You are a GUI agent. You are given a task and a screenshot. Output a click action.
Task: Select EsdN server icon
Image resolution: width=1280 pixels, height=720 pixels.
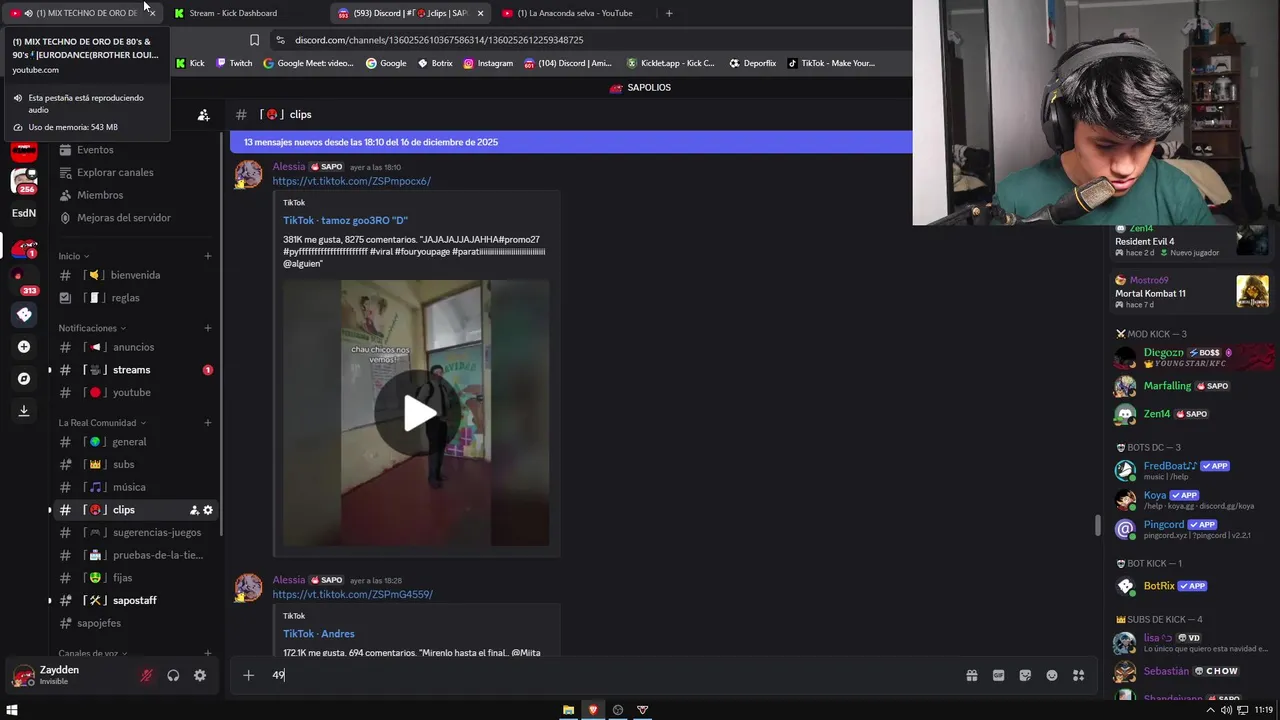(24, 213)
